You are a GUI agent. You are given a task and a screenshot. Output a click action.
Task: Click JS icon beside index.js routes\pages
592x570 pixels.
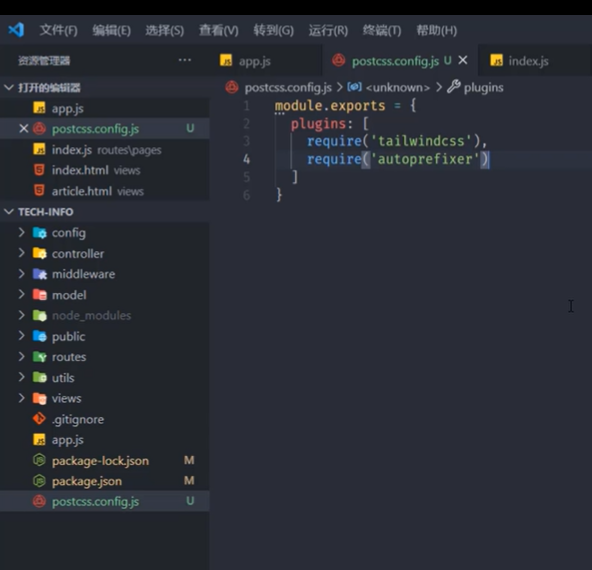click(39, 149)
